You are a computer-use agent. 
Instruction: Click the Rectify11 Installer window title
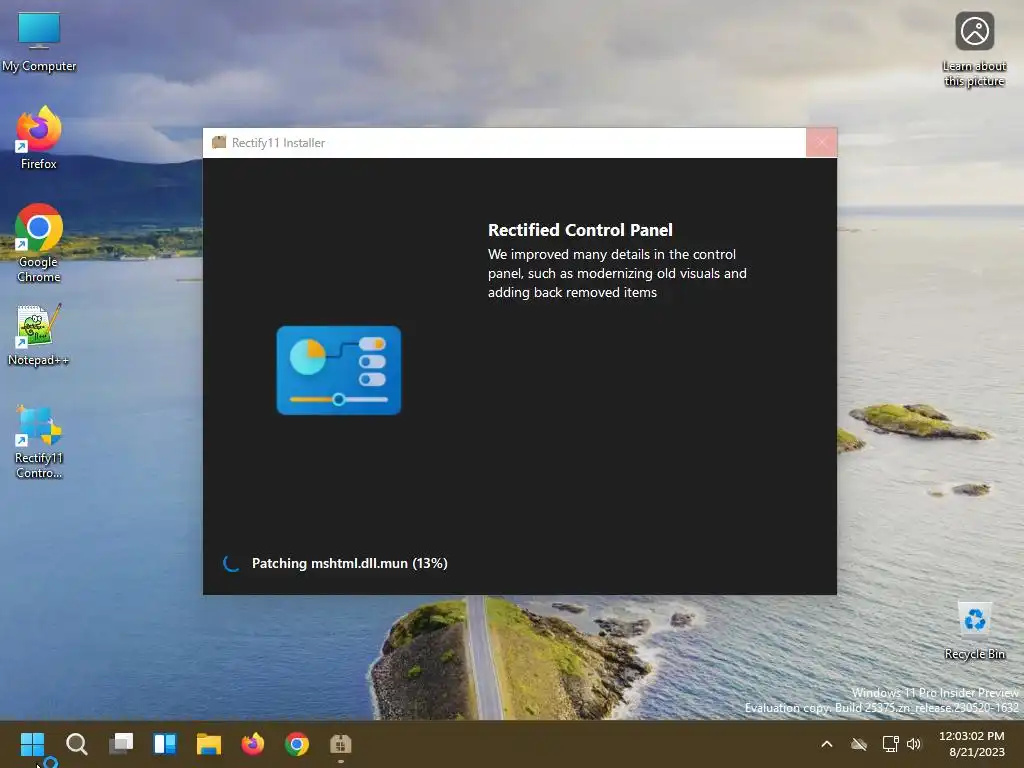point(278,142)
